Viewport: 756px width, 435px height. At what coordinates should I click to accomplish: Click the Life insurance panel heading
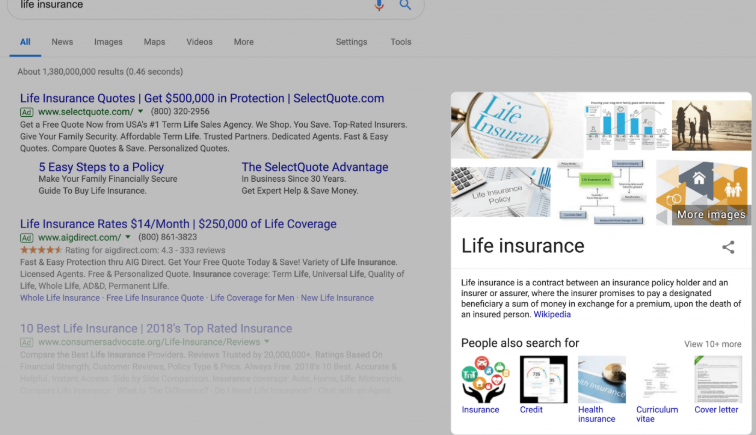523,246
